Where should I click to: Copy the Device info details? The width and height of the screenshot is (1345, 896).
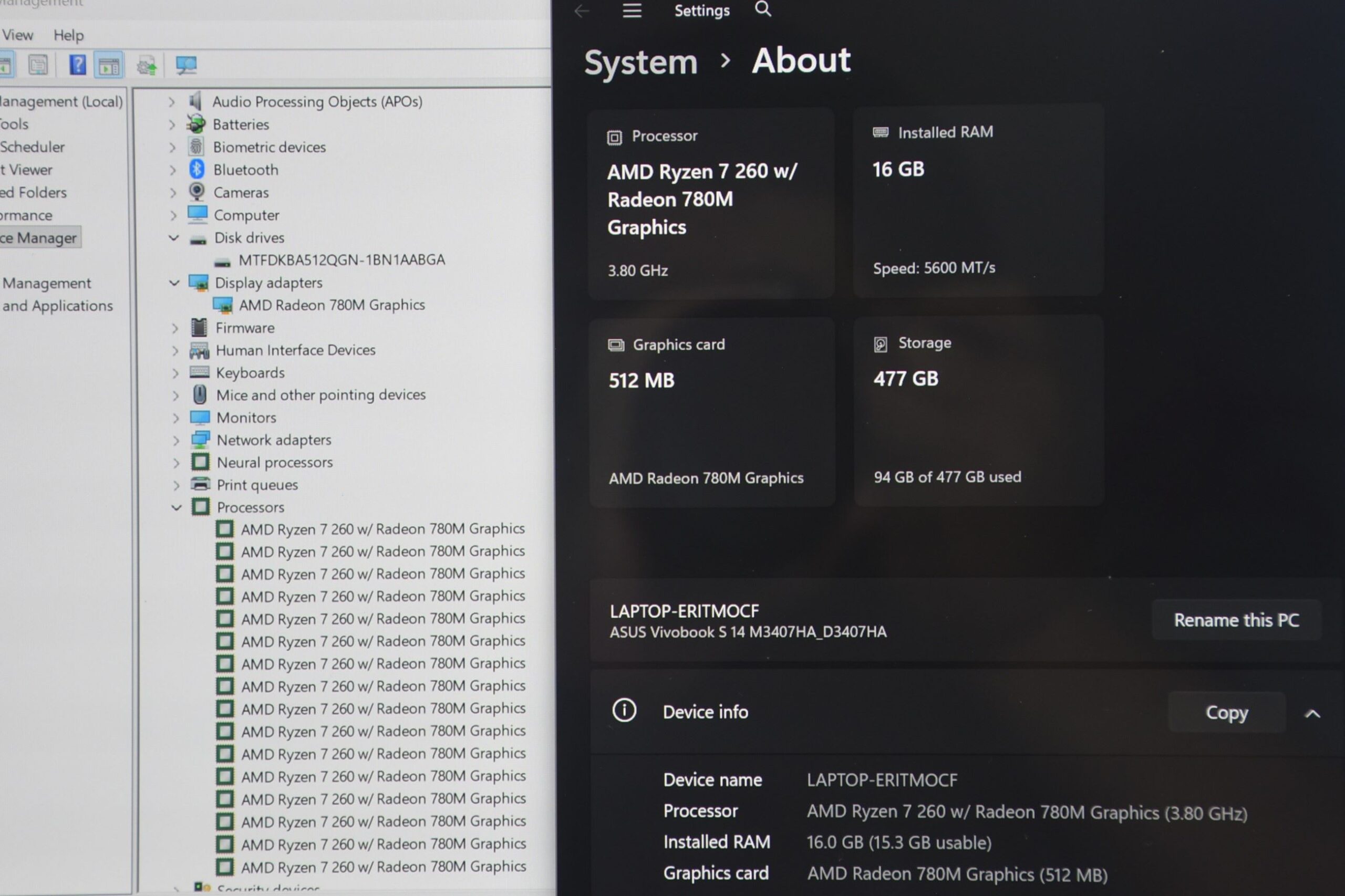(1227, 712)
